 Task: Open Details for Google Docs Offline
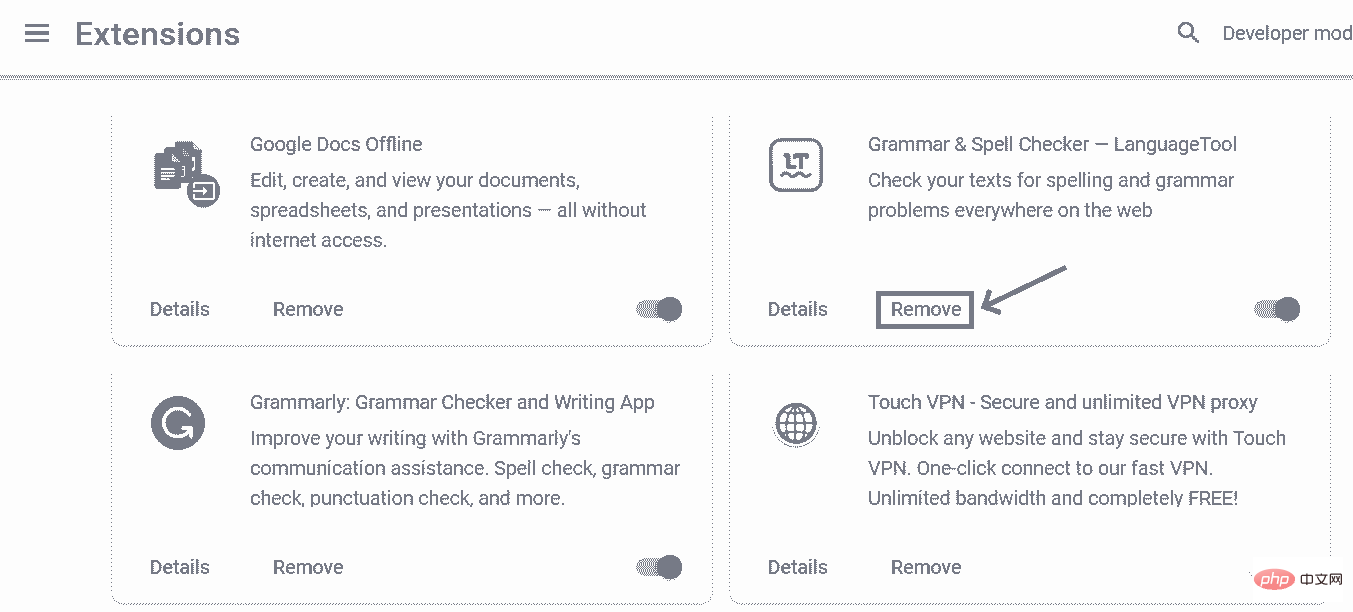[180, 309]
